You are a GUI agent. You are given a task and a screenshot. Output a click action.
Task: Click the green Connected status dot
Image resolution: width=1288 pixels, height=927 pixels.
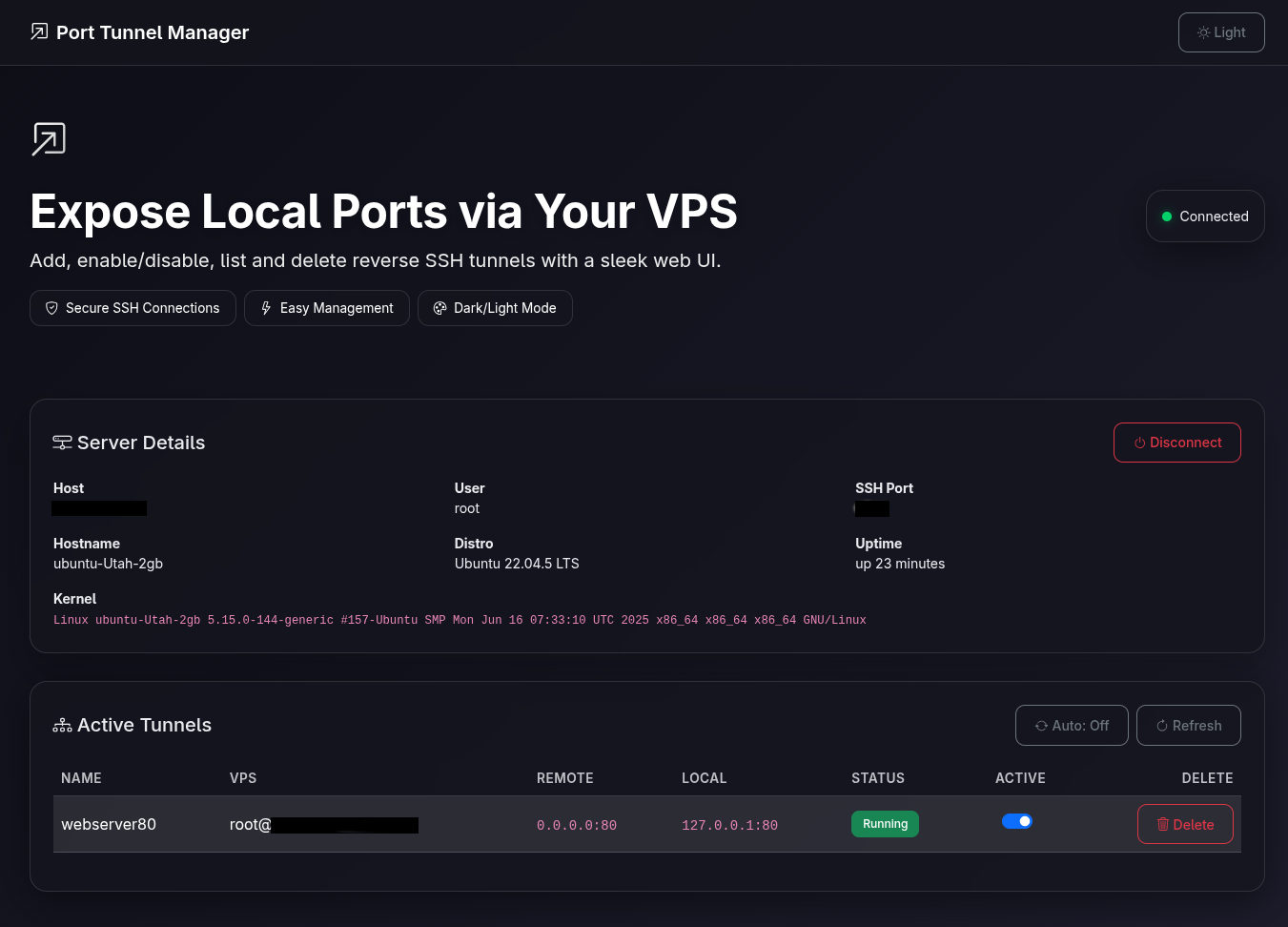1166,216
